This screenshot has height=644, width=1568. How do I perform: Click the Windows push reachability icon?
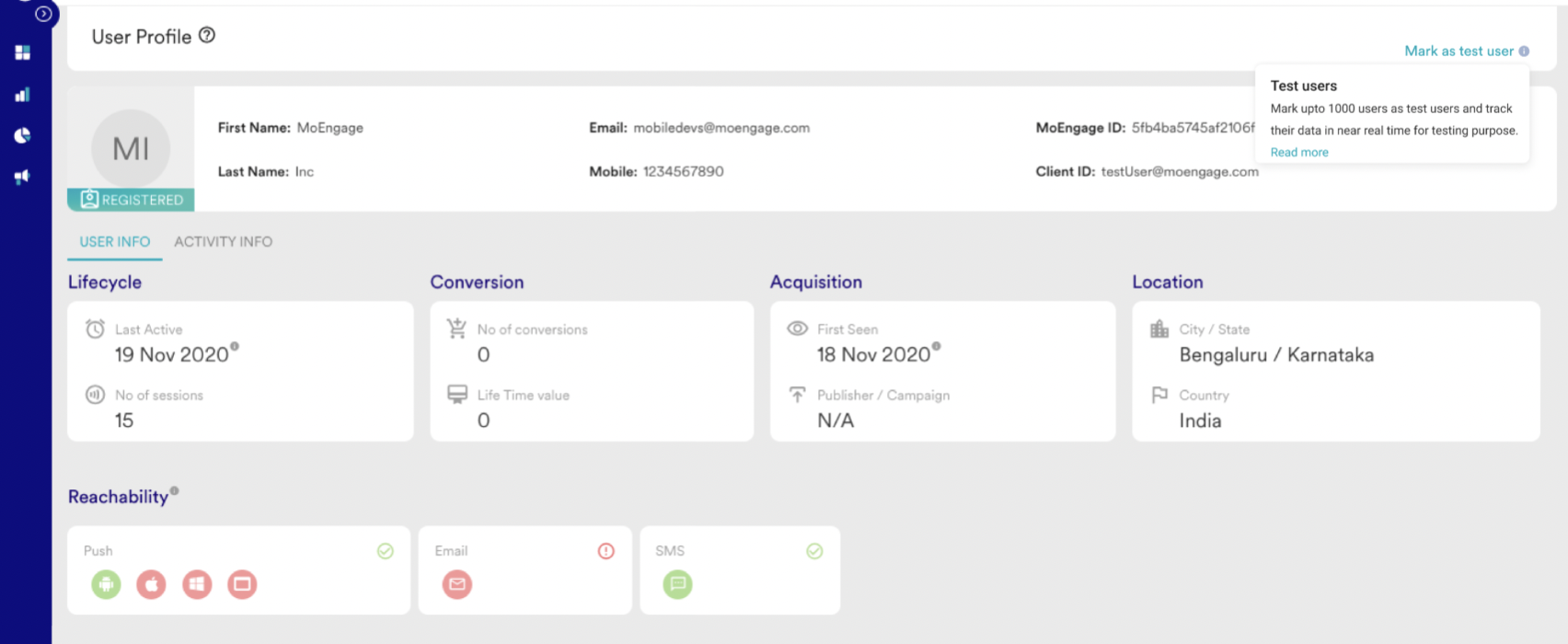[197, 584]
